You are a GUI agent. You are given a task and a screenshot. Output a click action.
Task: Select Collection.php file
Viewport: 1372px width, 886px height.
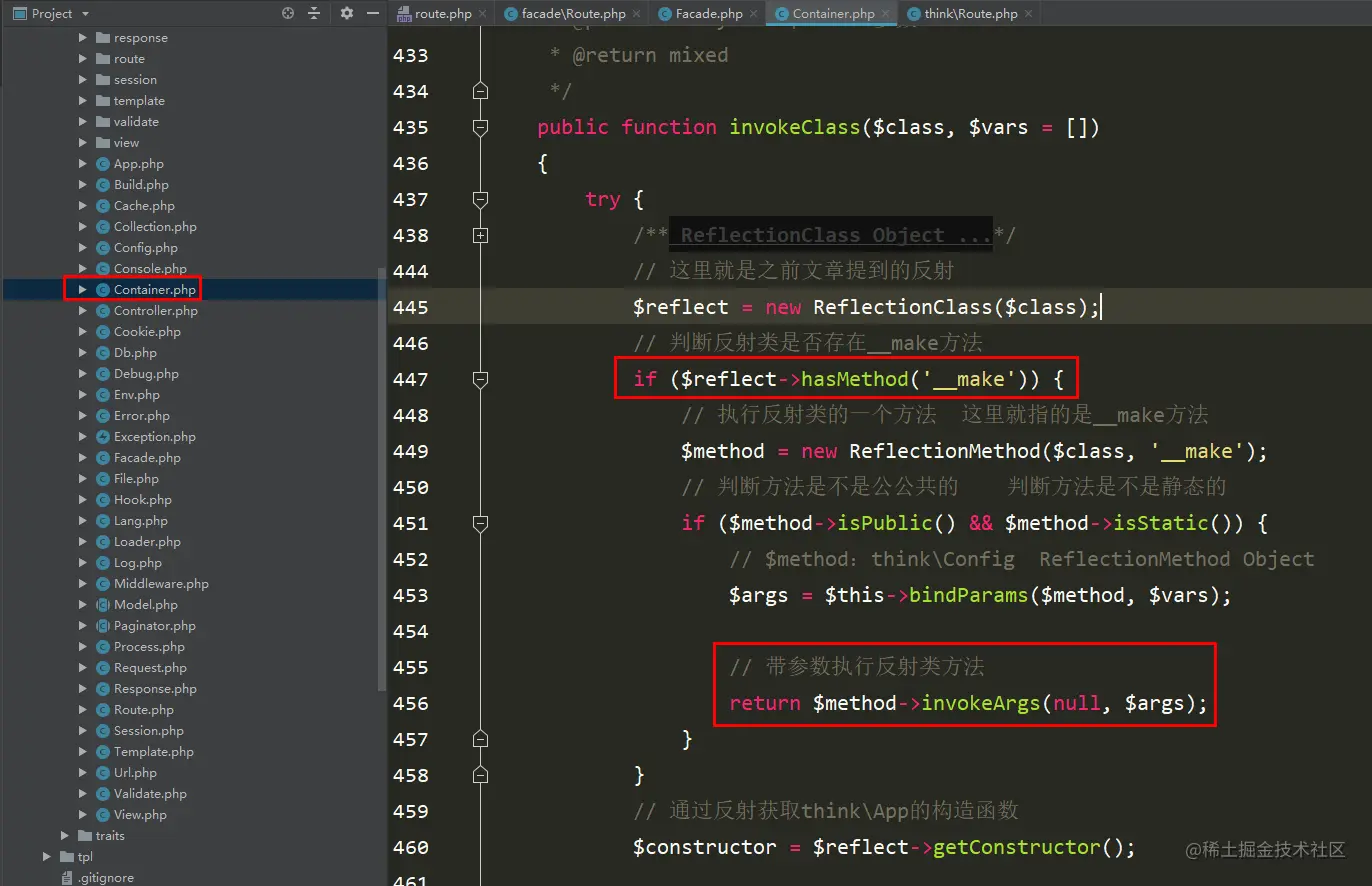tap(155, 227)
